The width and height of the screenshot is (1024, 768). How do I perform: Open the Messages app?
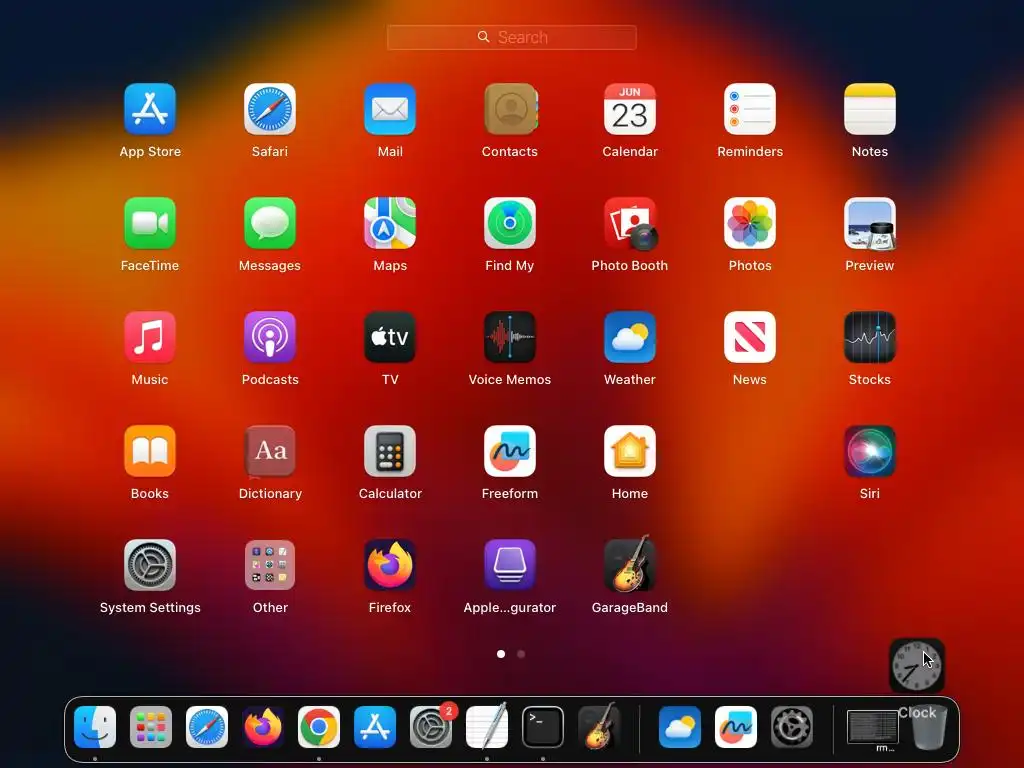coord(270,223)
